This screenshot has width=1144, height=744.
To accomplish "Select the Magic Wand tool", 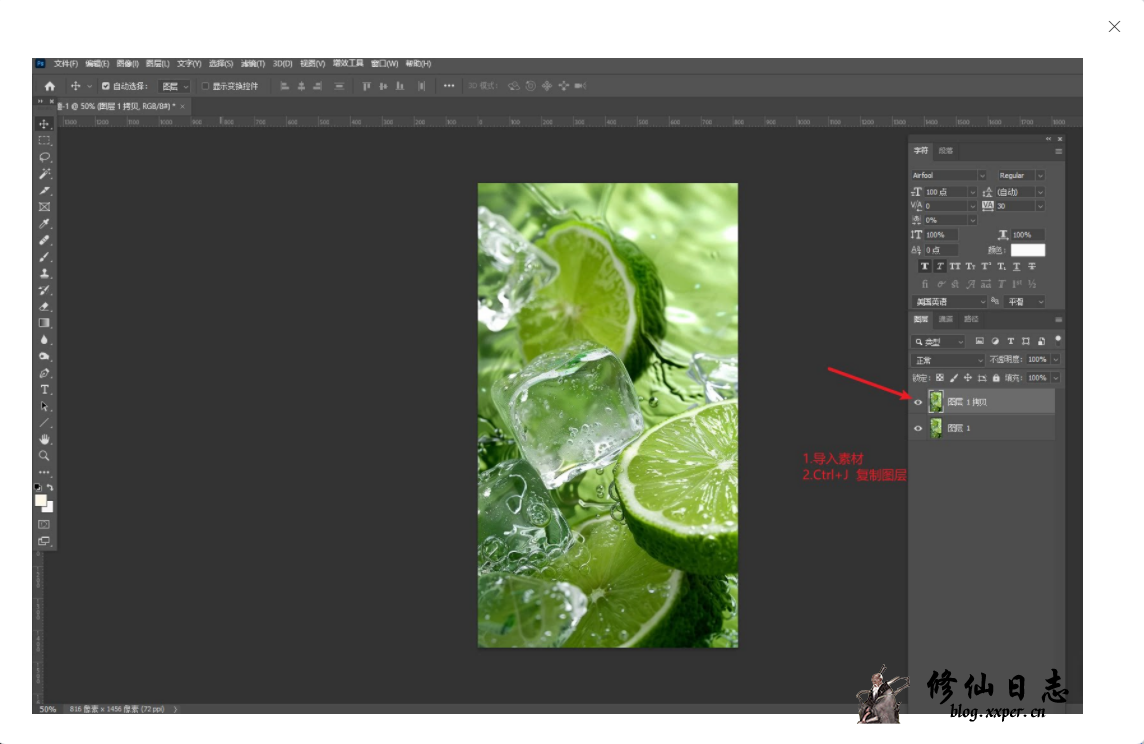I will (44, 174).
